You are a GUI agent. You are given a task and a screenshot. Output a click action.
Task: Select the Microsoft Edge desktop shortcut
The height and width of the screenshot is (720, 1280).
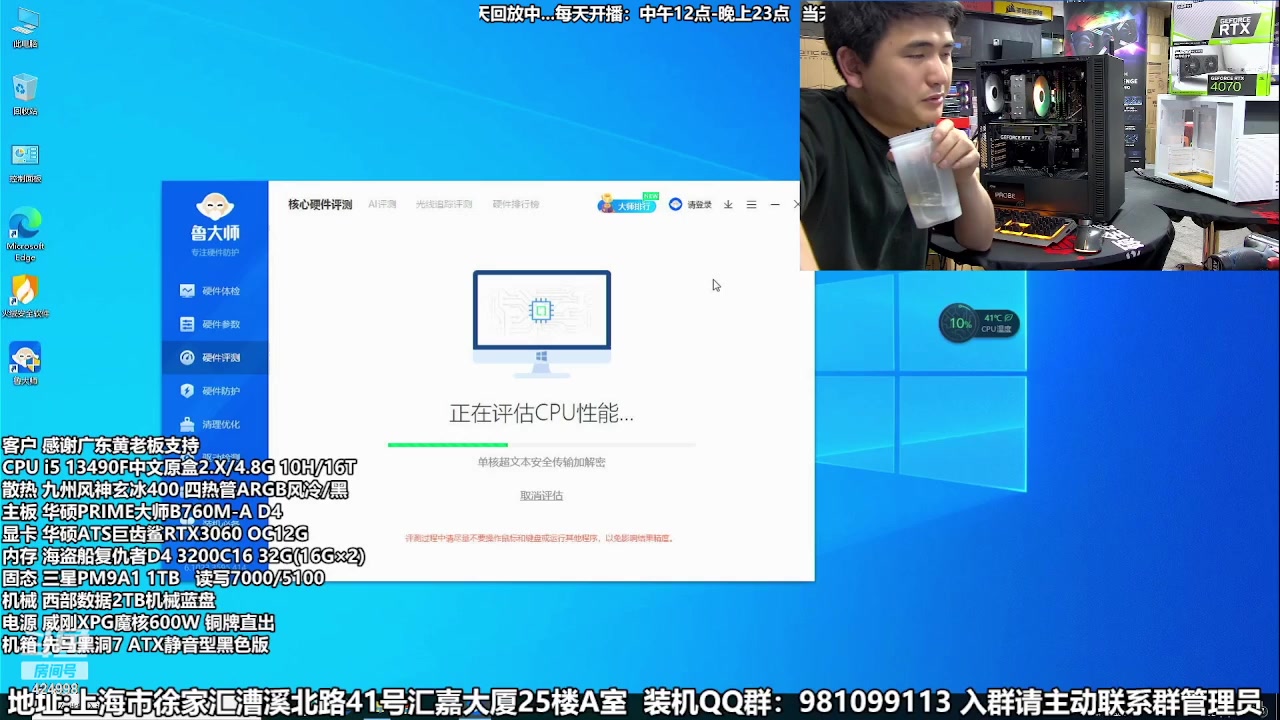[25, 235]
